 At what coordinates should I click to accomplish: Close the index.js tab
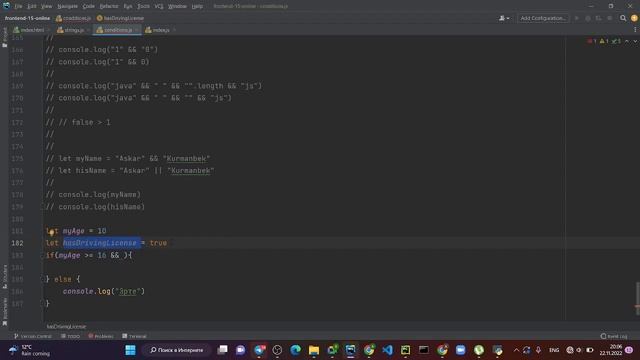tap(174, 30)
